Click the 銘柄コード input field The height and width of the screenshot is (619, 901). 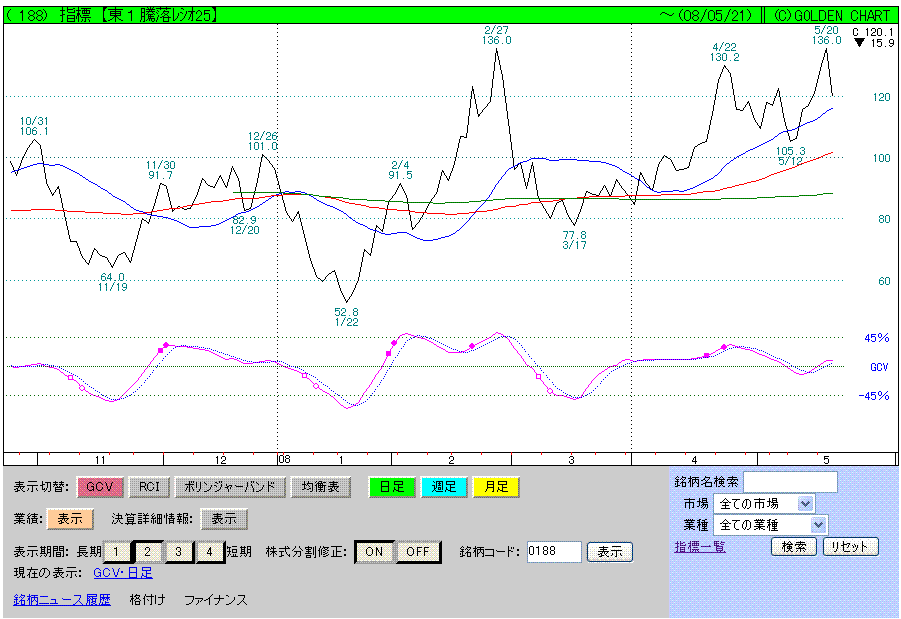pyautogui.click(x=553, y=551)
